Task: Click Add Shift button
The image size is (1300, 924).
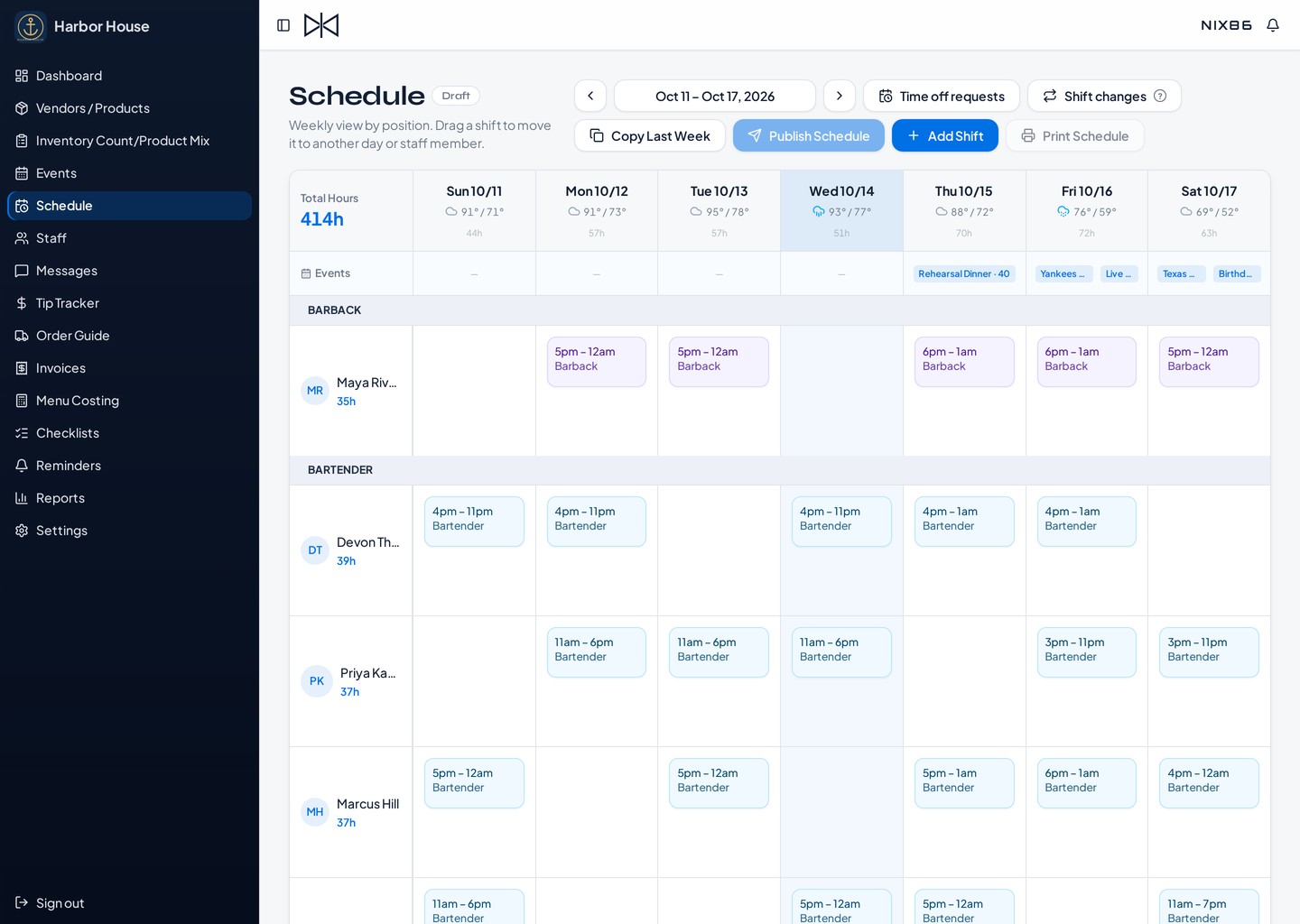Action: (945, 135)
